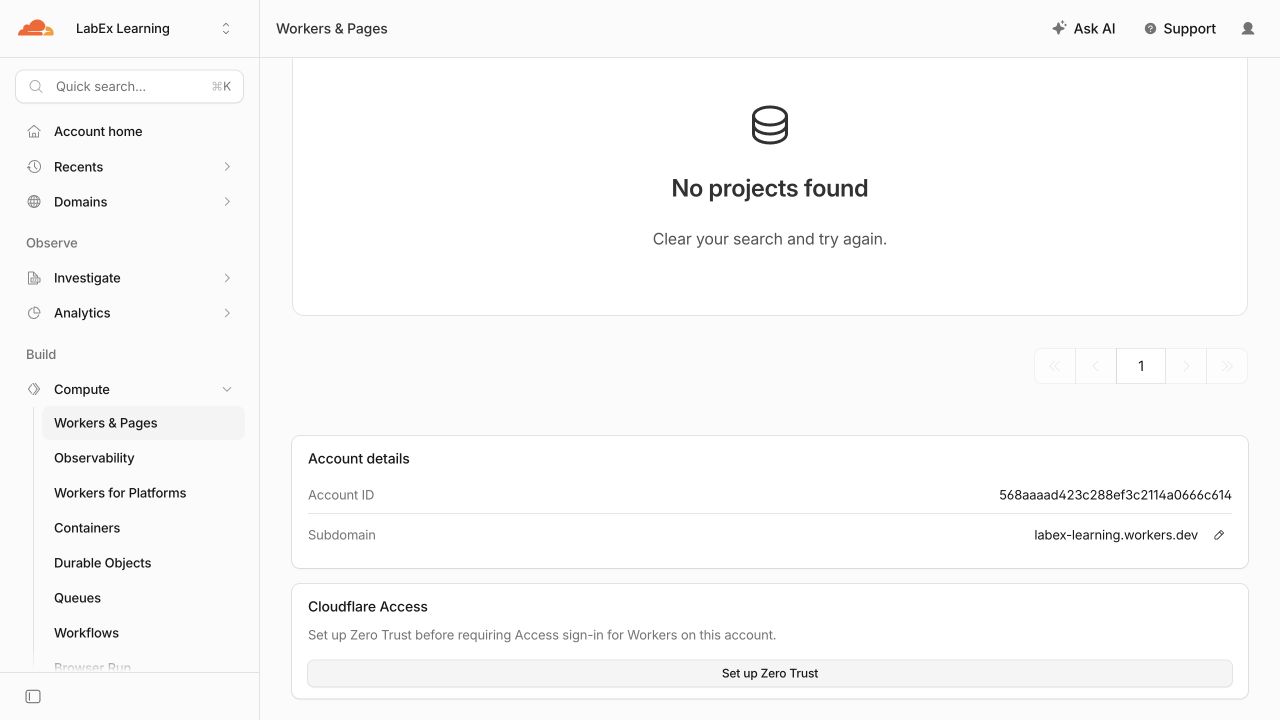Image resolution: width=1280 pixels, height=720 pixels.
Task: Click the "Clear your search and try again." text
Action: 770,239
